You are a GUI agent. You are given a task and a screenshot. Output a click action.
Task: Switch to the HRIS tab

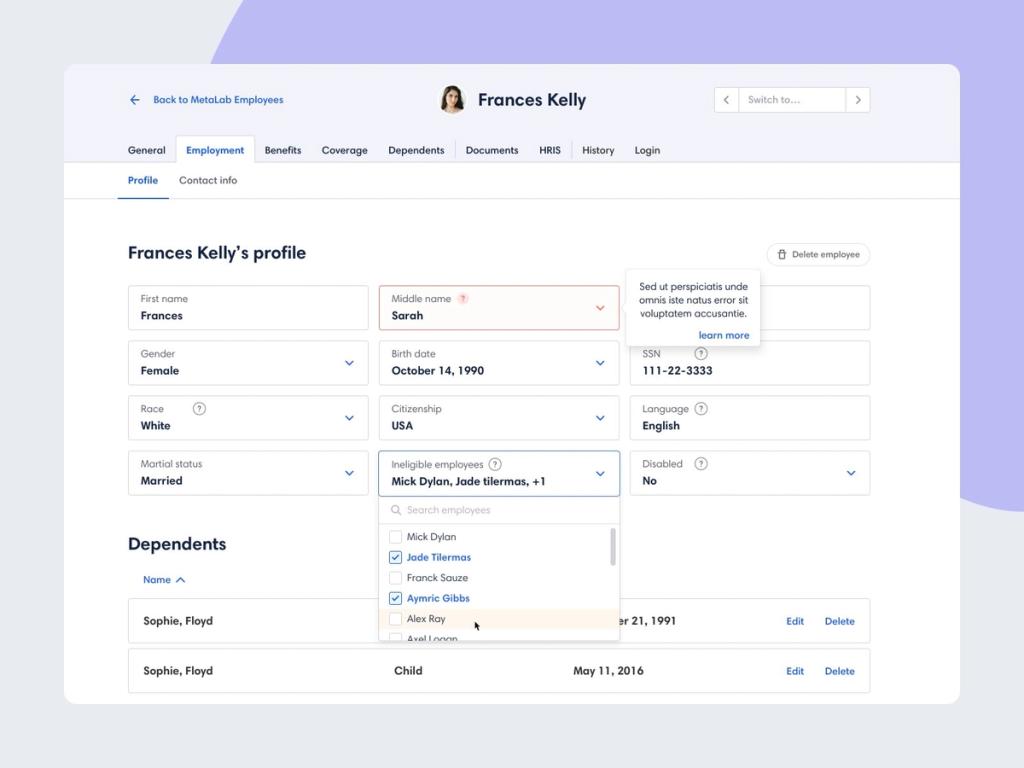pos(550,150)
